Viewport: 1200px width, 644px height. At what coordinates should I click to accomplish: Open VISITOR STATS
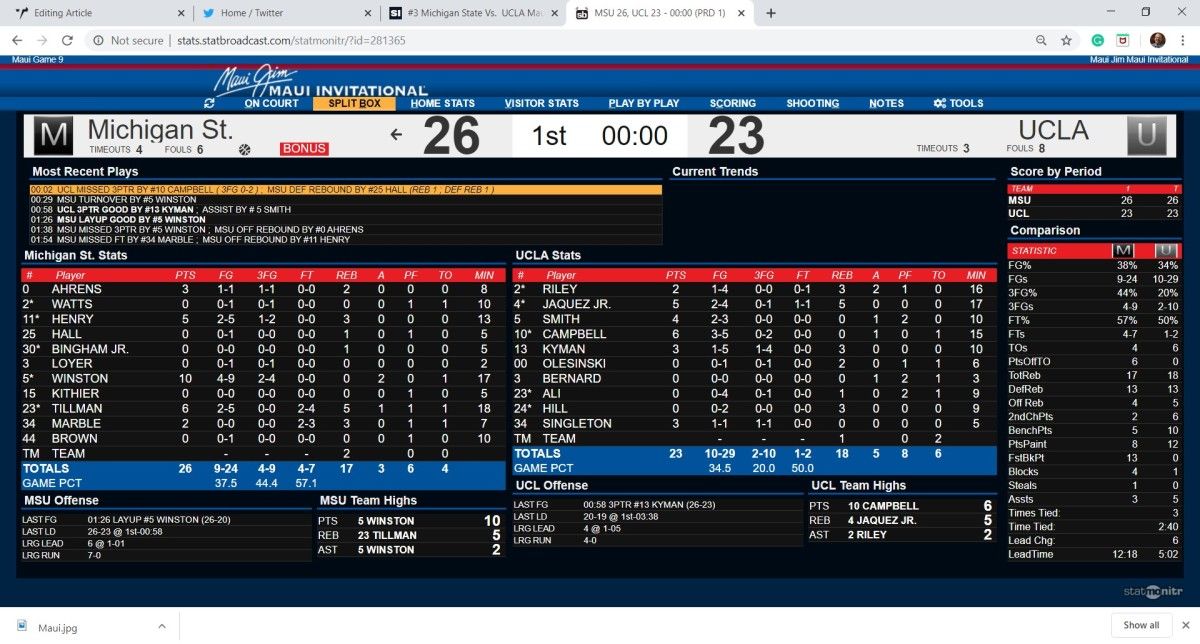(541, 103)
